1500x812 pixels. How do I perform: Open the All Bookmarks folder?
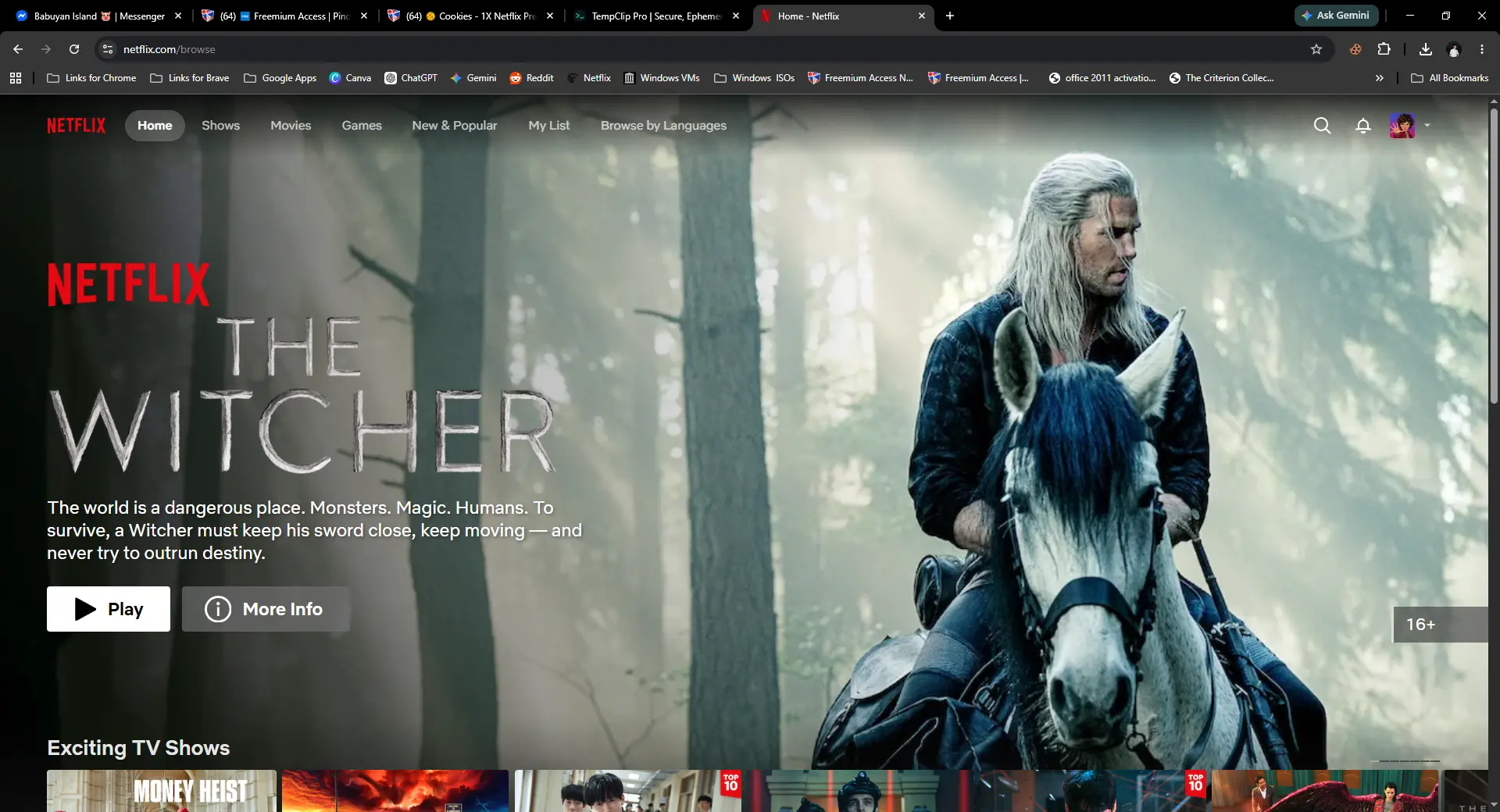1450,78
